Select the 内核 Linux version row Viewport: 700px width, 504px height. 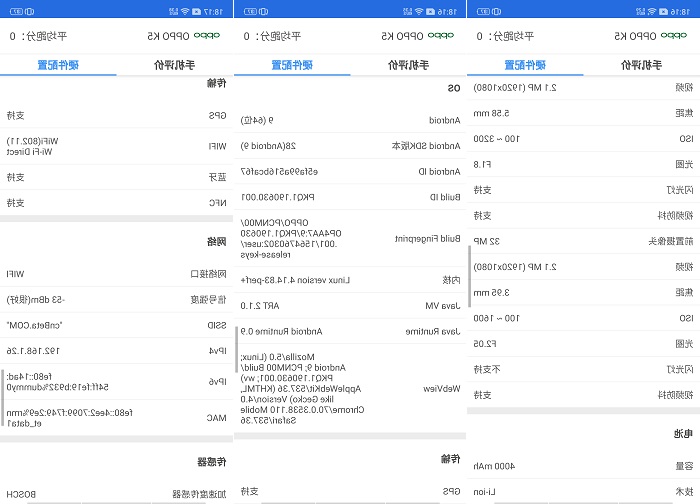tap(350, 280)
